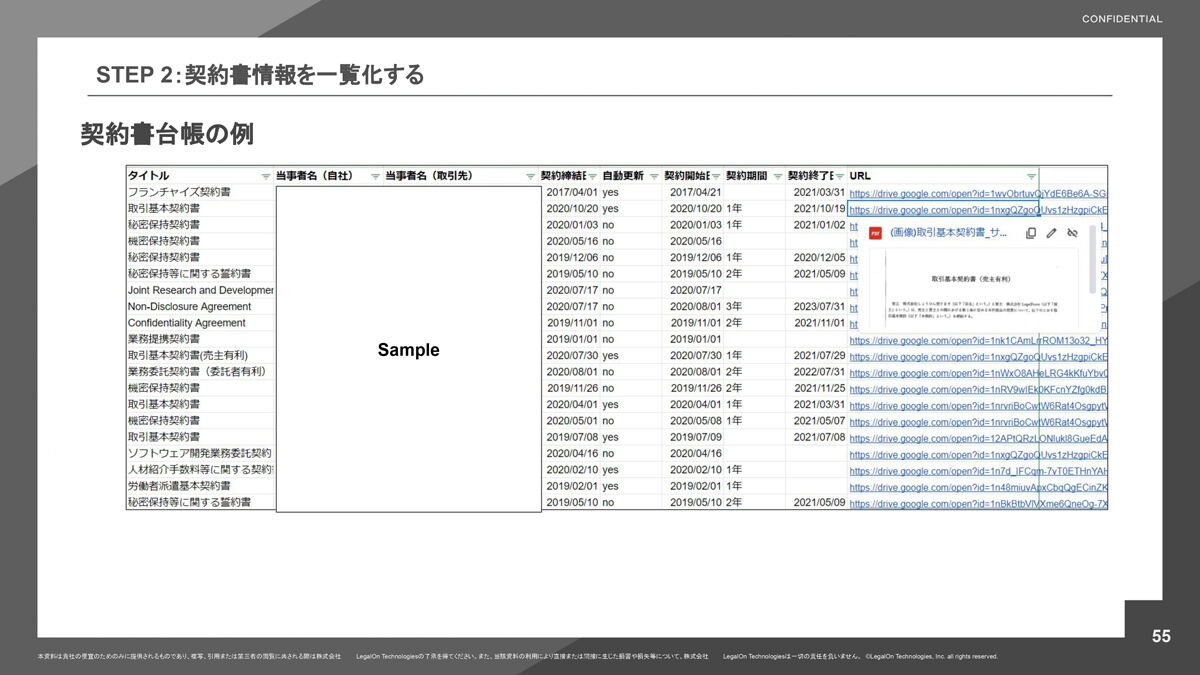Select the start date cell 2019/07/09

coord(694,437)
